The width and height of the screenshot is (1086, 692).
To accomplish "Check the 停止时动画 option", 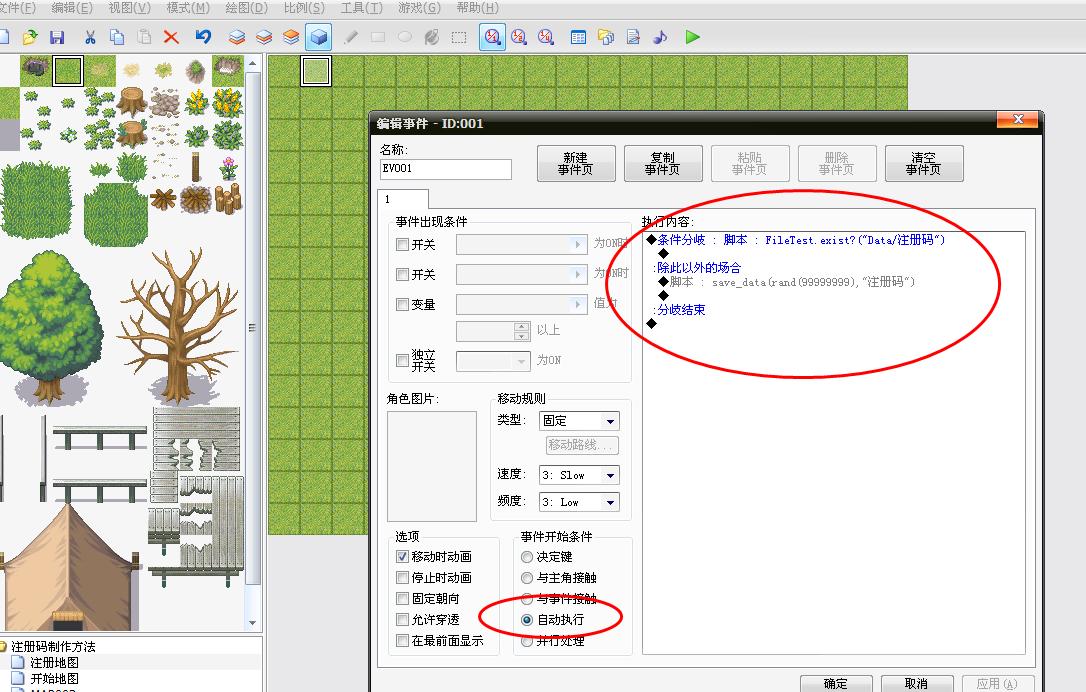I will pyautogui.click(x=402, y=577).
